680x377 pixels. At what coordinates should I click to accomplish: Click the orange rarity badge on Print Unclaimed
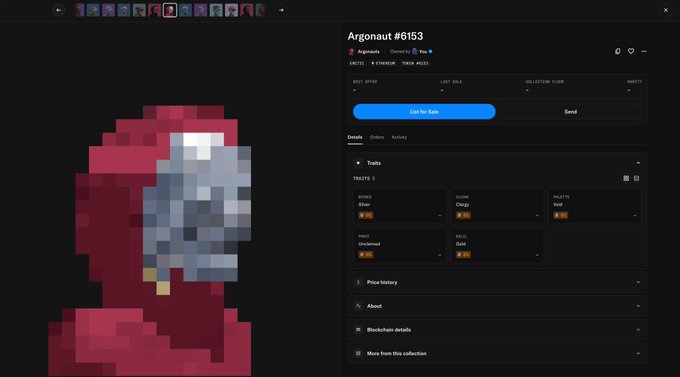(x=366, y=255)
